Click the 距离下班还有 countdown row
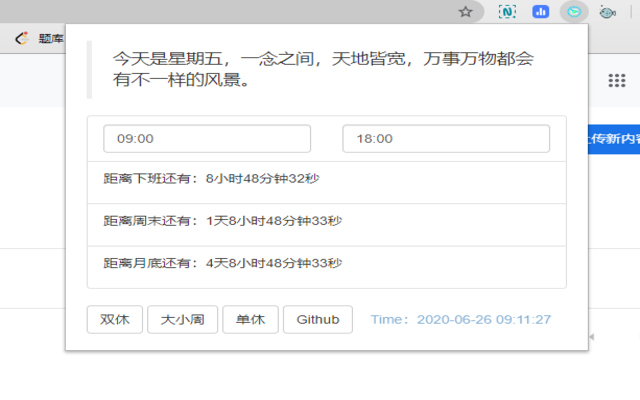This screenshot has width=640, height=400. [326, 180]
